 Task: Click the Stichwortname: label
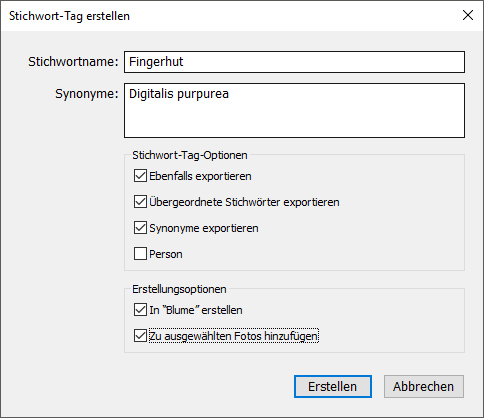coord(73,62)
